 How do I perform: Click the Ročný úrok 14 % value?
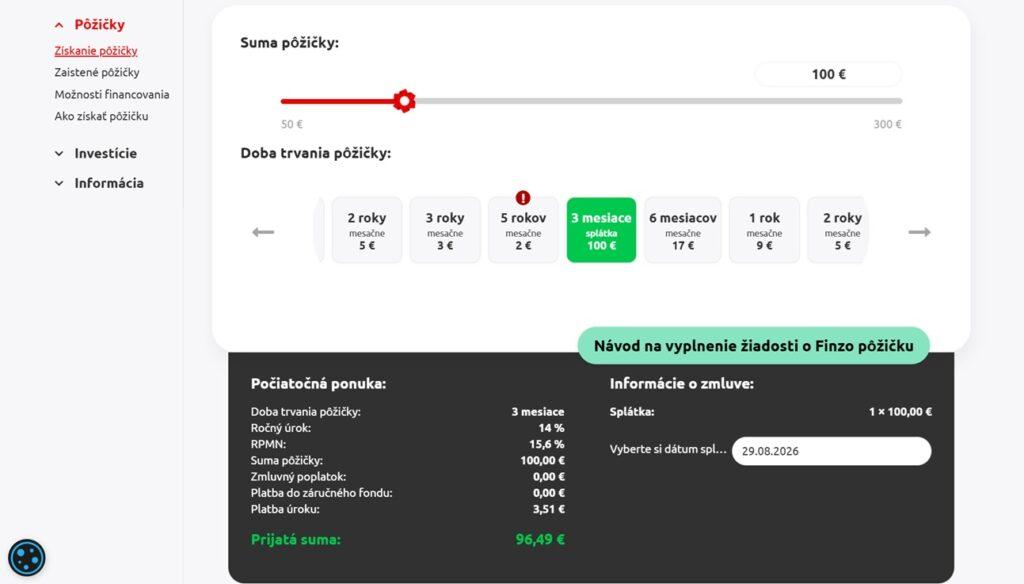551,428
